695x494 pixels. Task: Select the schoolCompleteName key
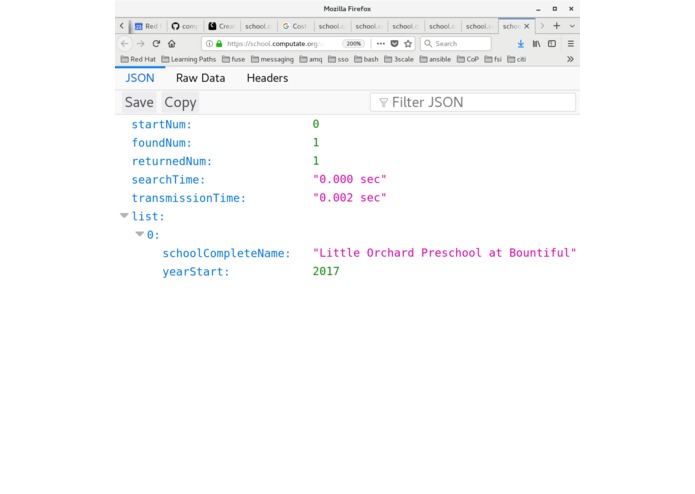[x=226, y=253]
